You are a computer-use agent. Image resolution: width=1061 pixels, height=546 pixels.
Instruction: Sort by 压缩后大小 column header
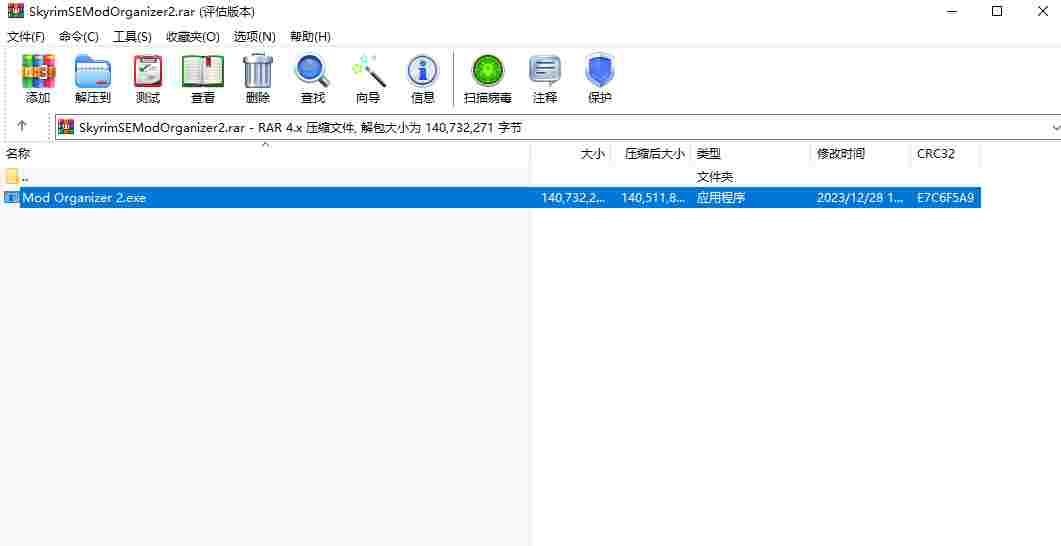[655, 154]
